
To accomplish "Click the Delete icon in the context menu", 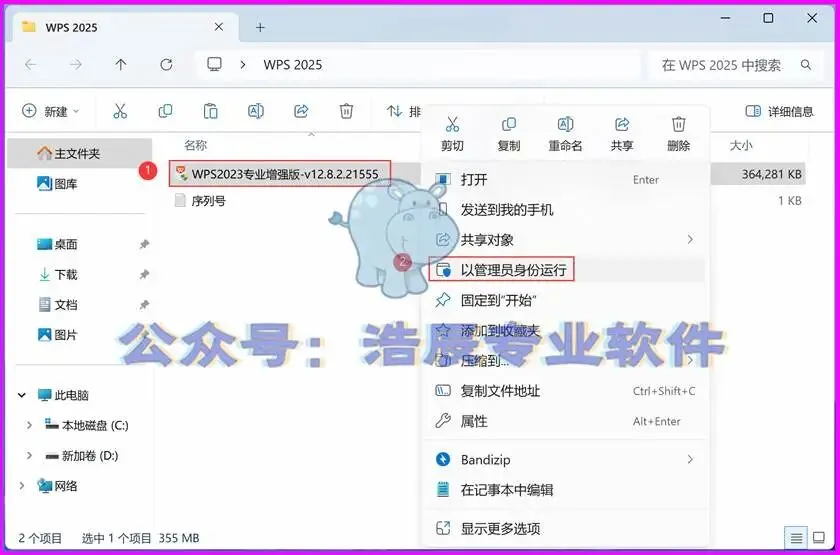I will [x=679, y=124].
